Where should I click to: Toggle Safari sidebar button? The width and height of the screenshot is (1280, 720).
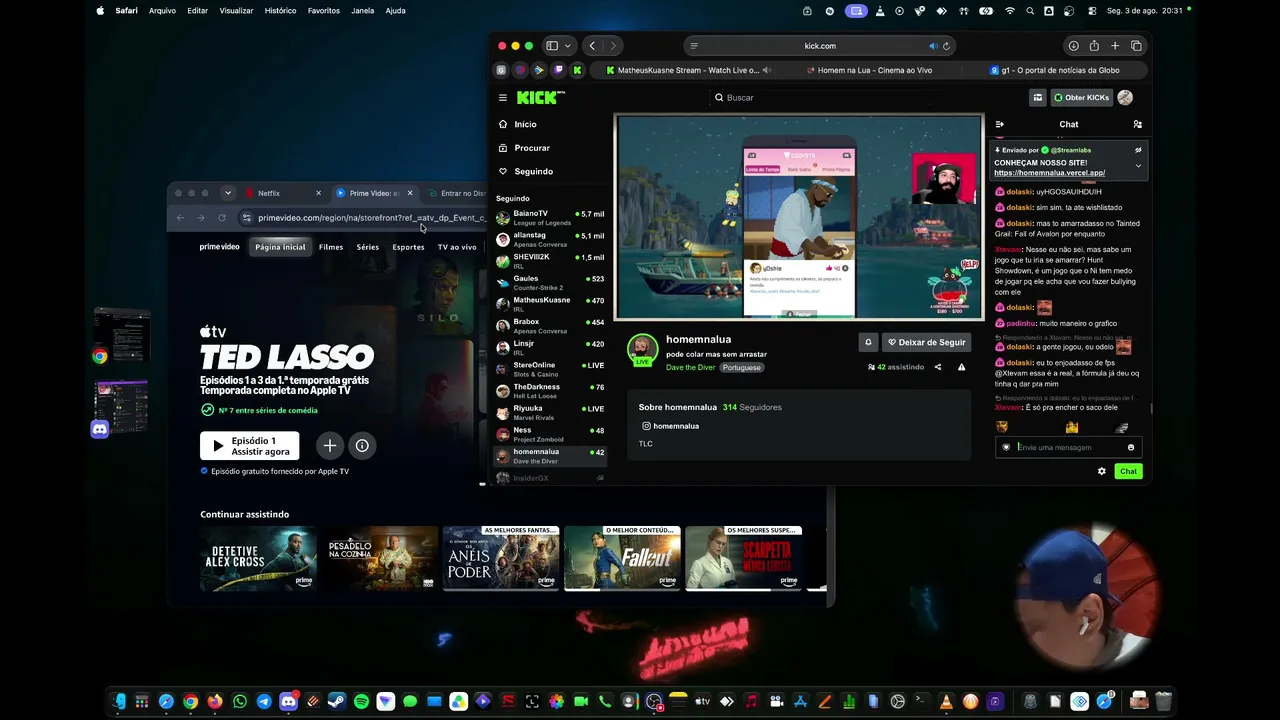551,46
